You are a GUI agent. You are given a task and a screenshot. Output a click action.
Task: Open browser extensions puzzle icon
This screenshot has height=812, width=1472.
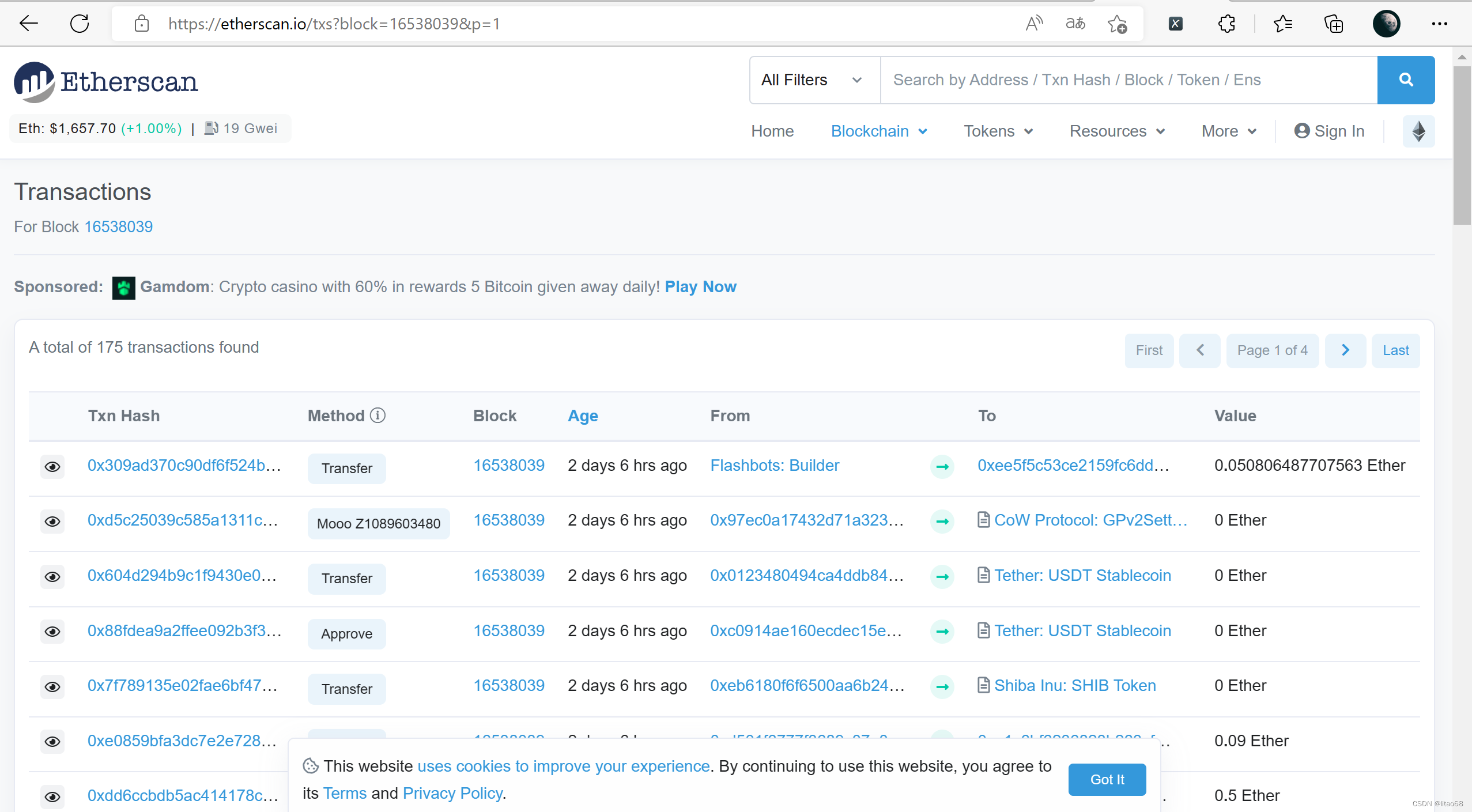(x=1226, y=24)
